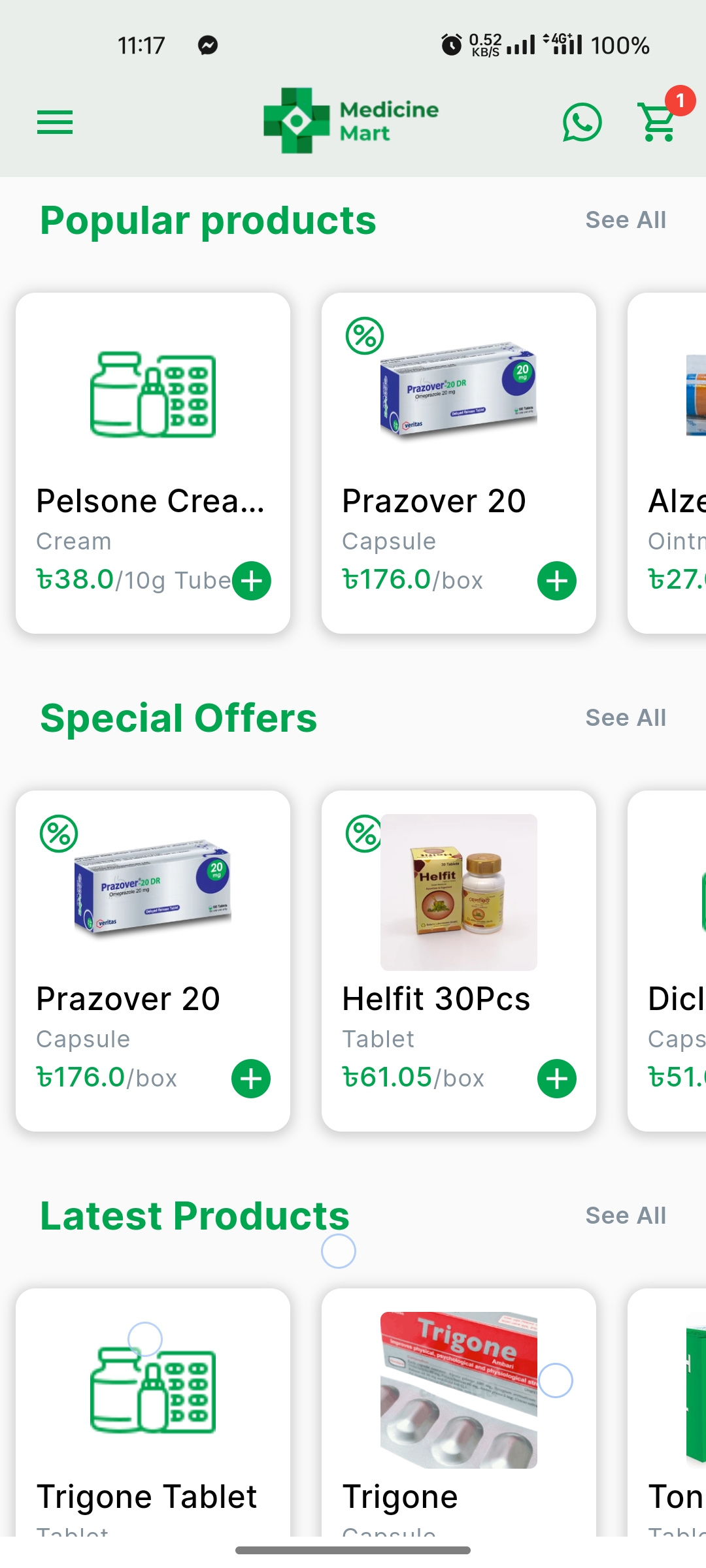This screenshot has width=706, height=1568.
Task: Tap the Medicine Mart logo
Action: 351,121
